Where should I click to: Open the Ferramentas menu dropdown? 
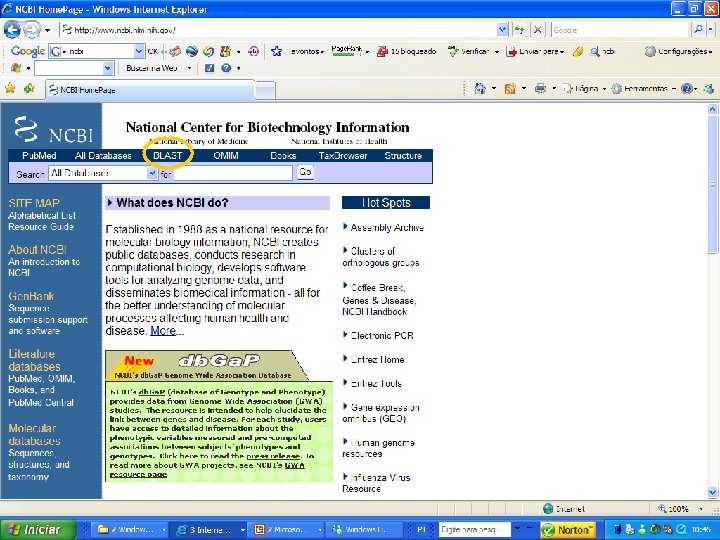pos(674,89)
